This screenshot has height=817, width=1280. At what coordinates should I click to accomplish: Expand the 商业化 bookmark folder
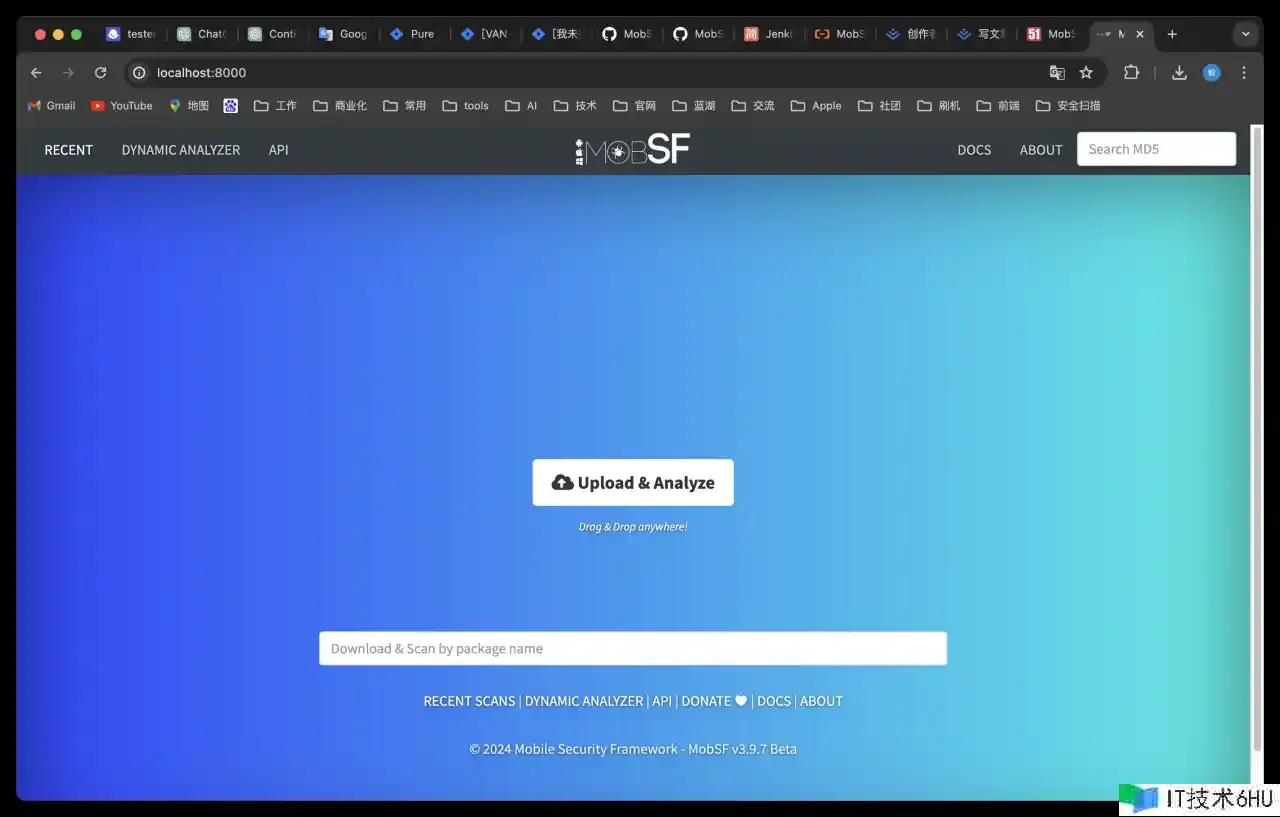[x=340, y=105]
